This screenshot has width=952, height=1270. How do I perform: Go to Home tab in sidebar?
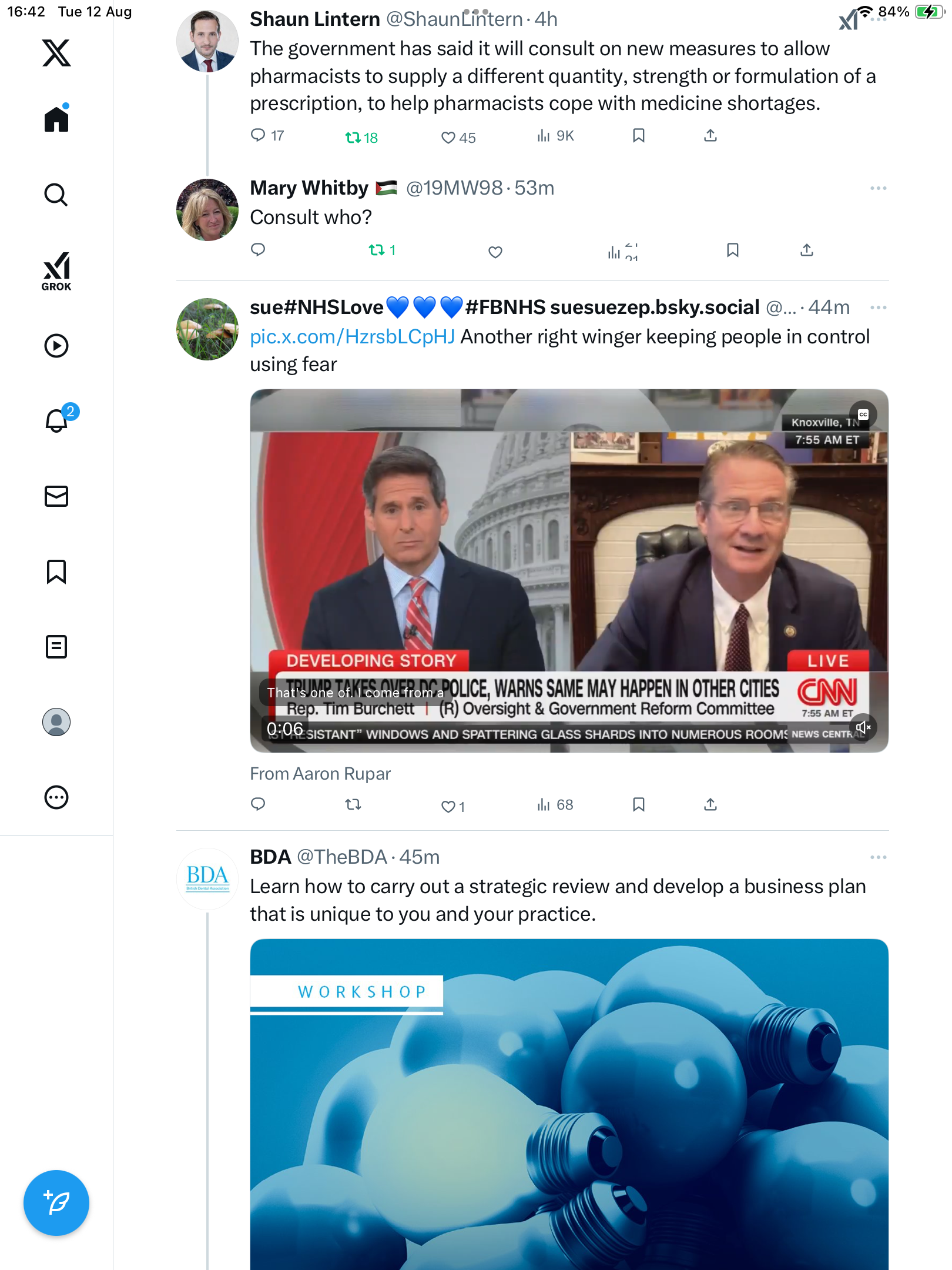(56, 119)
